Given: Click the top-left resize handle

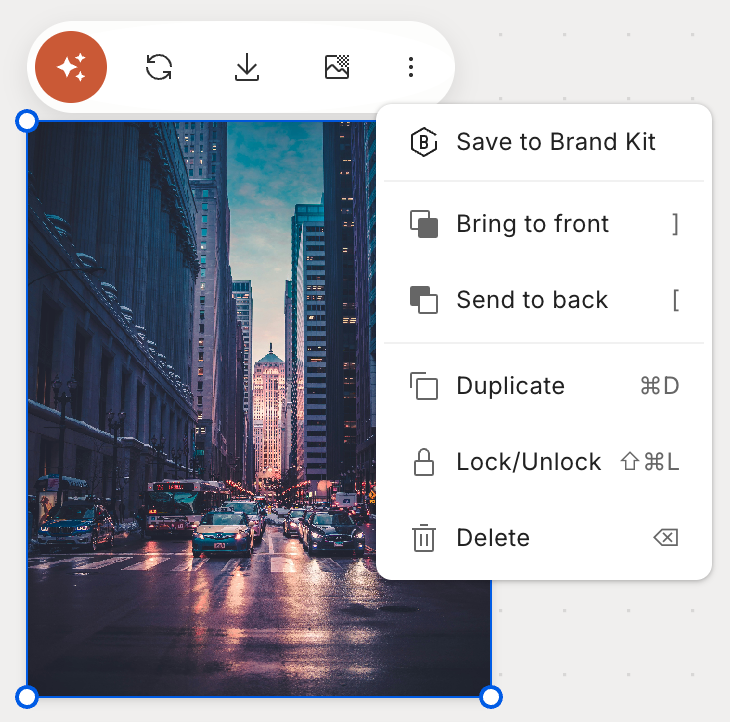Looking at the screenshot, I should click(27, 121).
